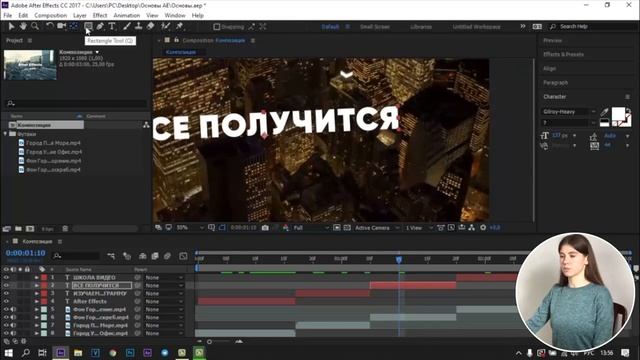
Task: Mute audio speaker of layer 5
Action: 13,309
